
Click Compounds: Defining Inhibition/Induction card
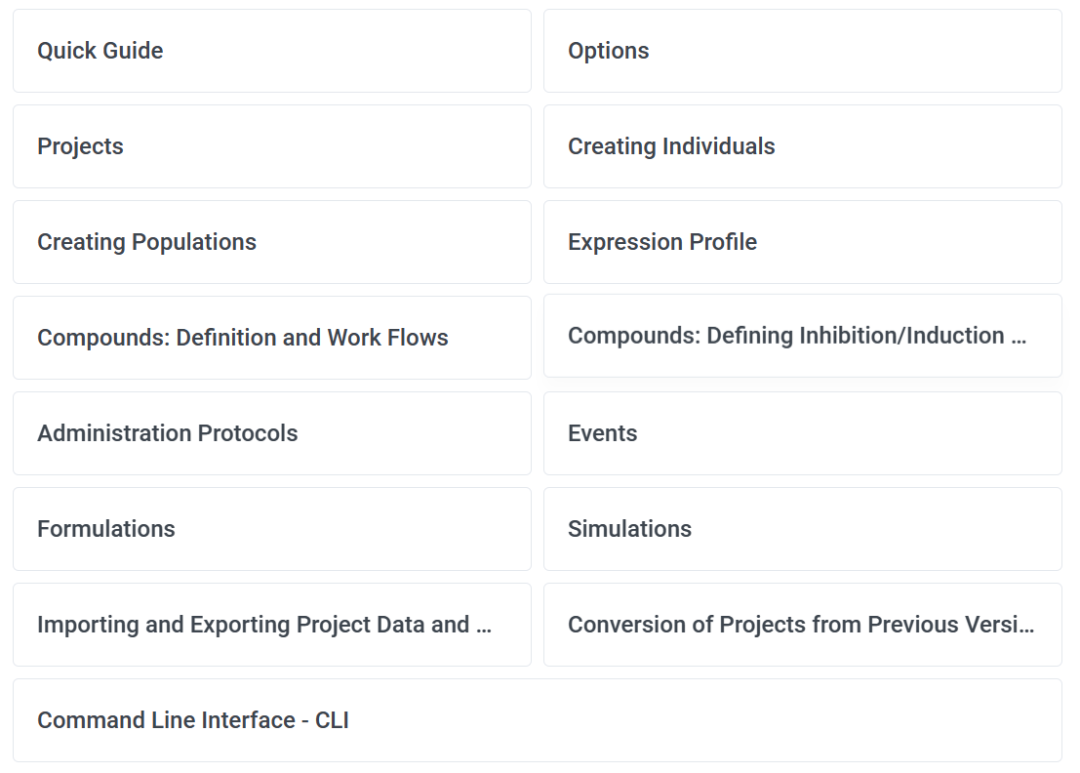[802, 336]
